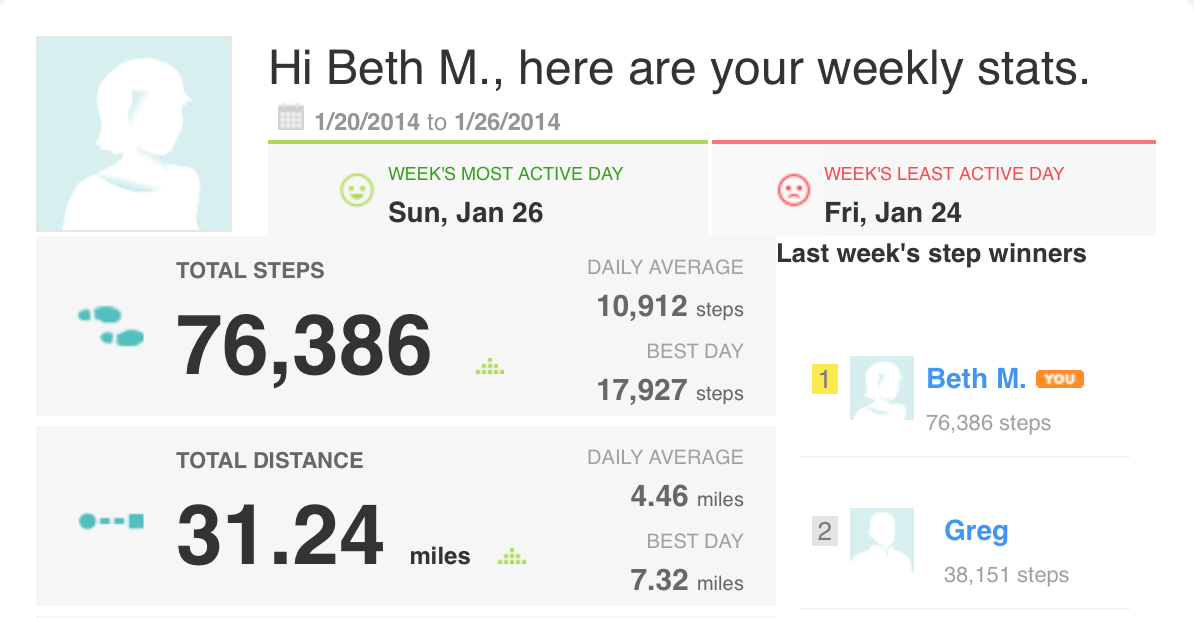Open Beth M.'s large profile picture
The image size is (1194, 618).
134,135
